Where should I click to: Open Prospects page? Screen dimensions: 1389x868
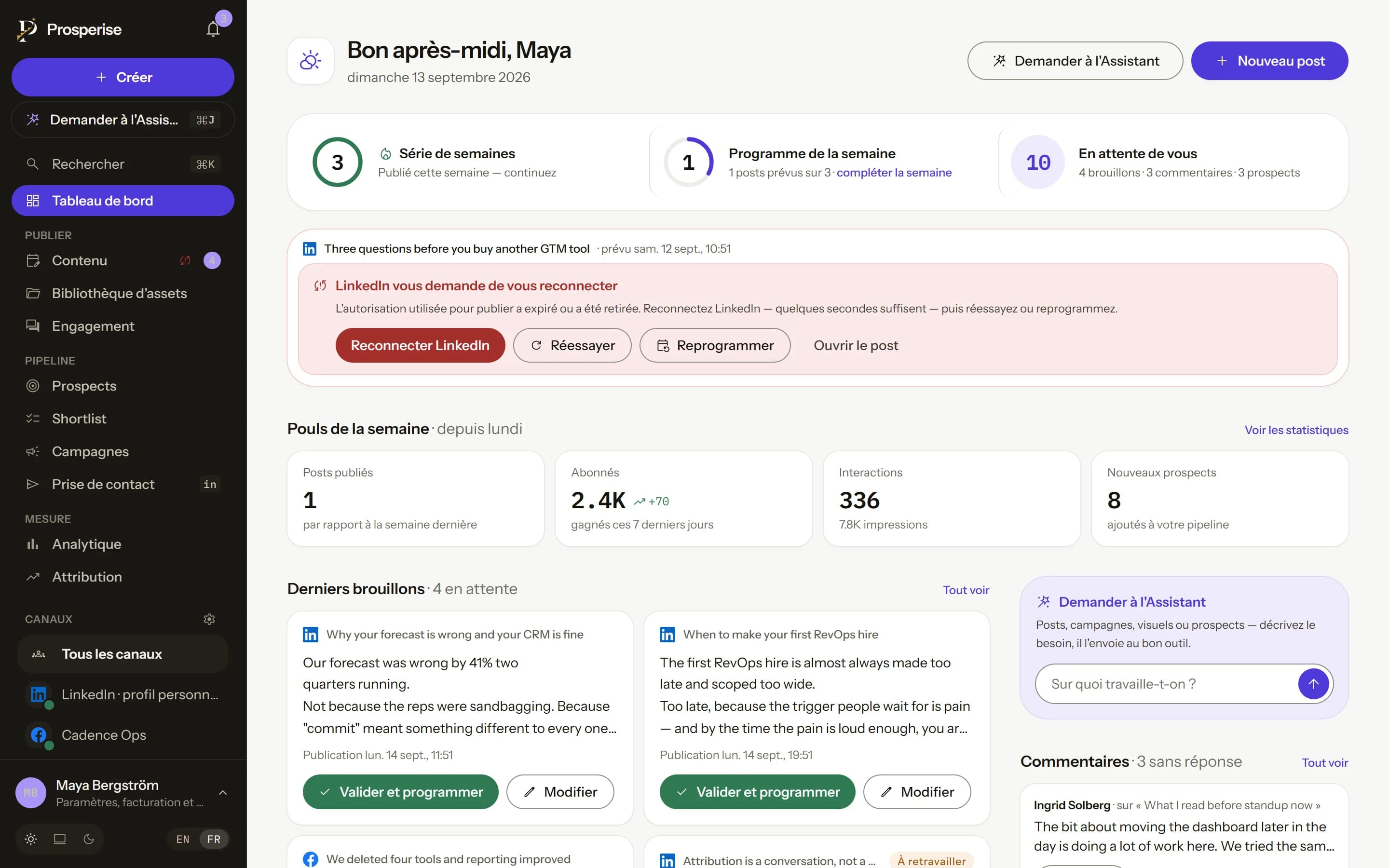coord(123,386)
